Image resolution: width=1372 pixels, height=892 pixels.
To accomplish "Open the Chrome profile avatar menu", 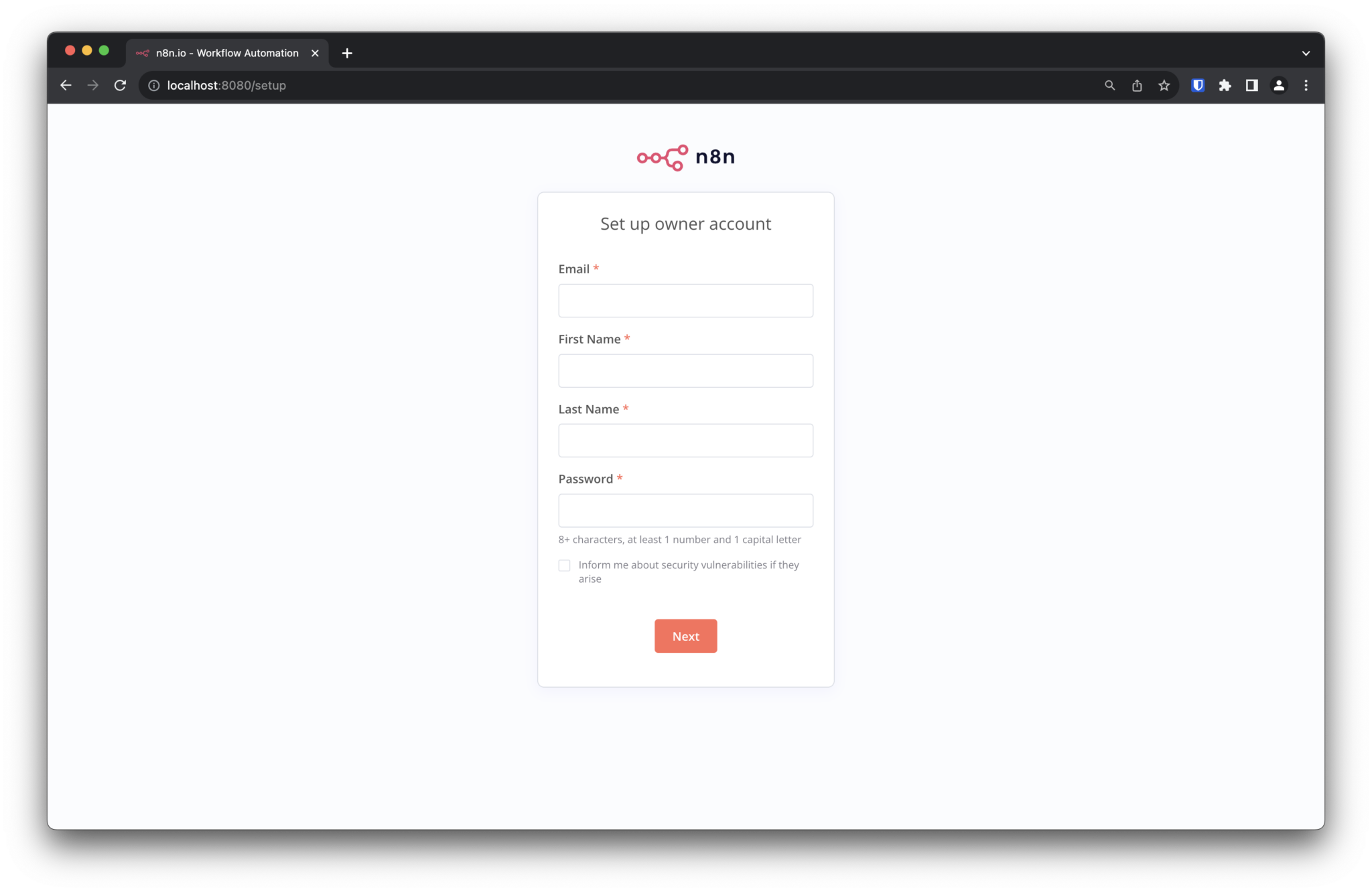I will [x=1279, y=85].
